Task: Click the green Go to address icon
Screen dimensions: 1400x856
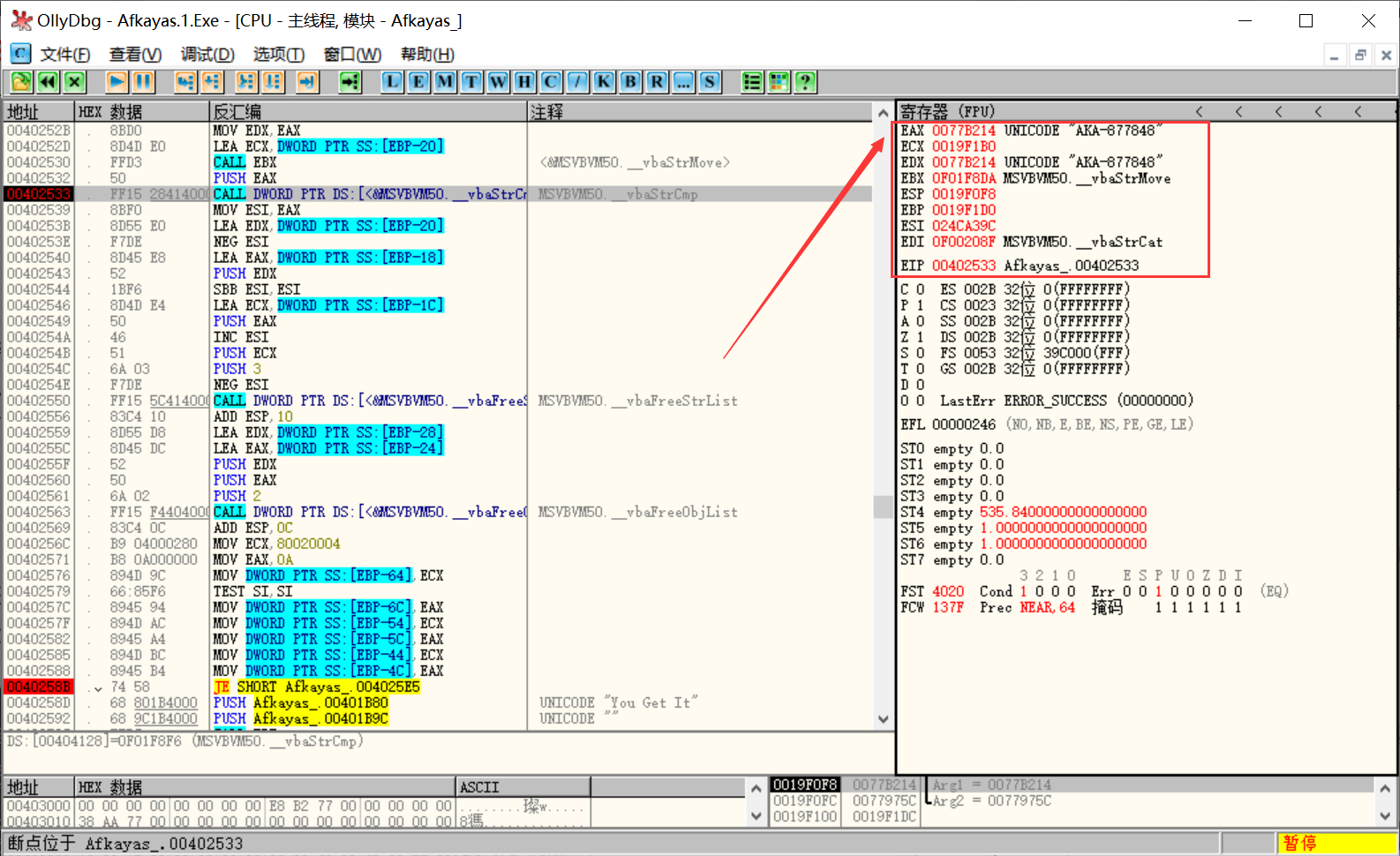Action: (350, 82)
